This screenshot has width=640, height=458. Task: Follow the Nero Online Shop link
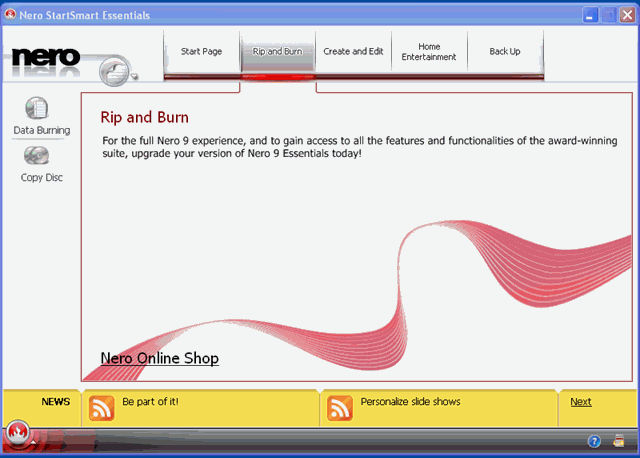tap(160, 358)
